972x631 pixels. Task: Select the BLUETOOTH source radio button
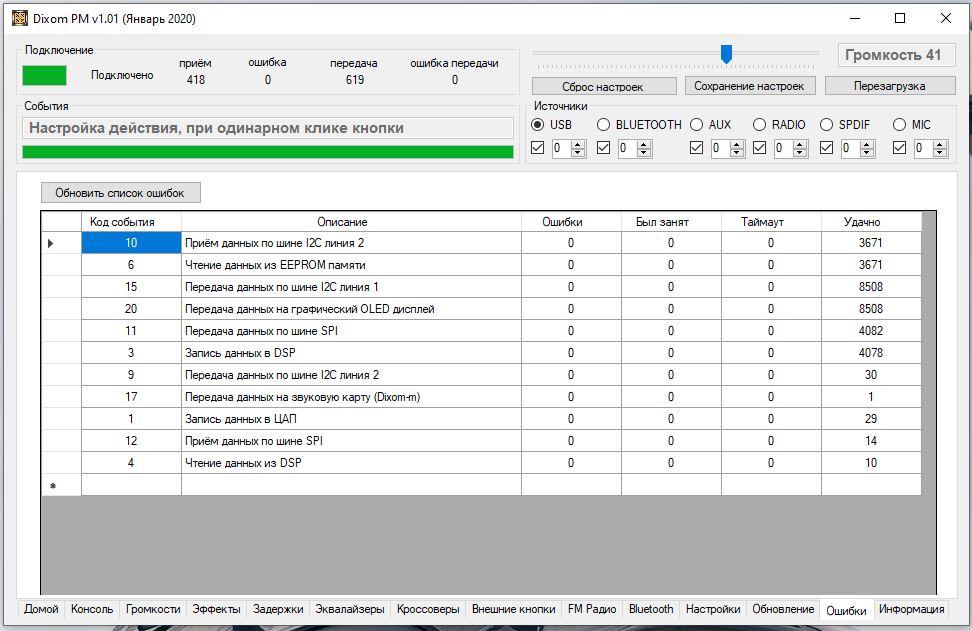coord(603,125)
